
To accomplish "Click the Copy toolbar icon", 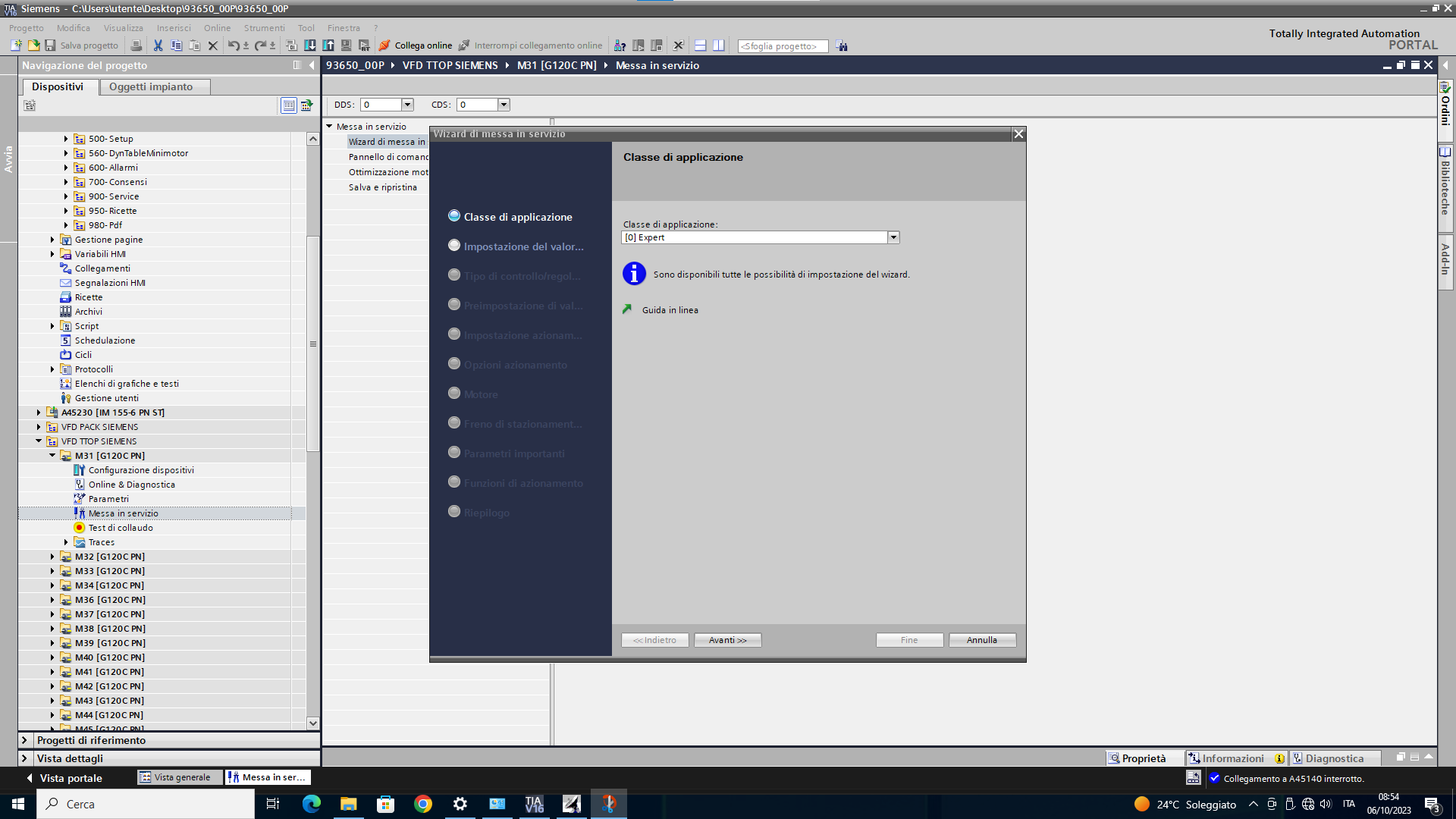I will tap(176, 45).
